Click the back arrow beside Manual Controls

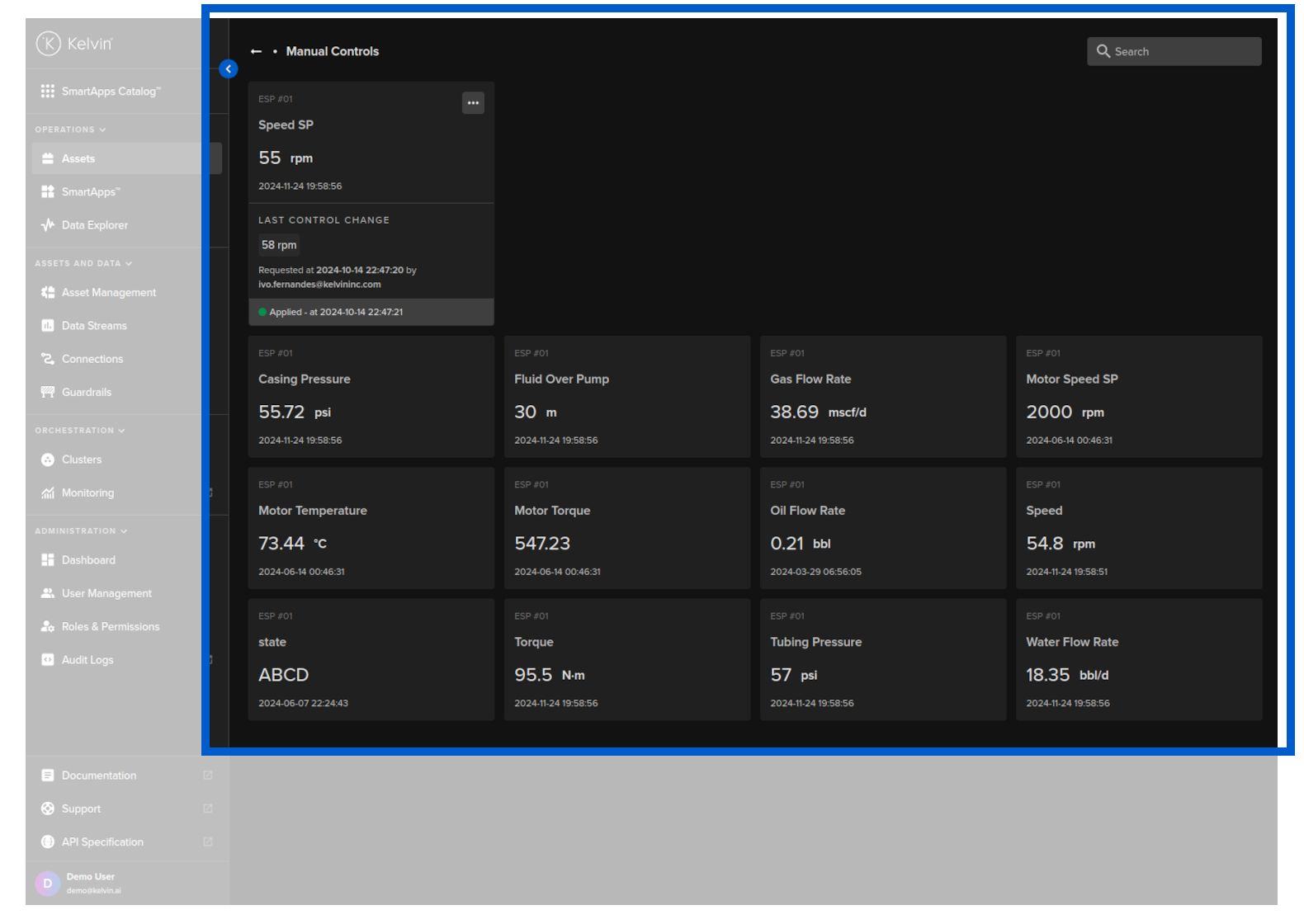pos(256,51)
